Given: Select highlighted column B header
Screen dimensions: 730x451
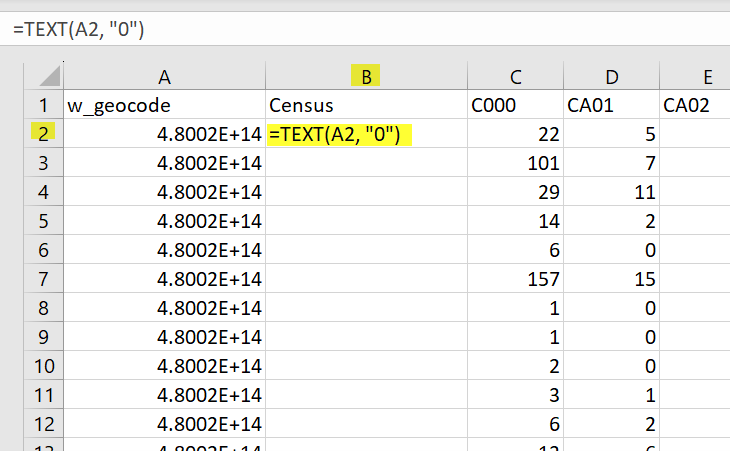Looking at the screenshot, I should click(366, 76).
